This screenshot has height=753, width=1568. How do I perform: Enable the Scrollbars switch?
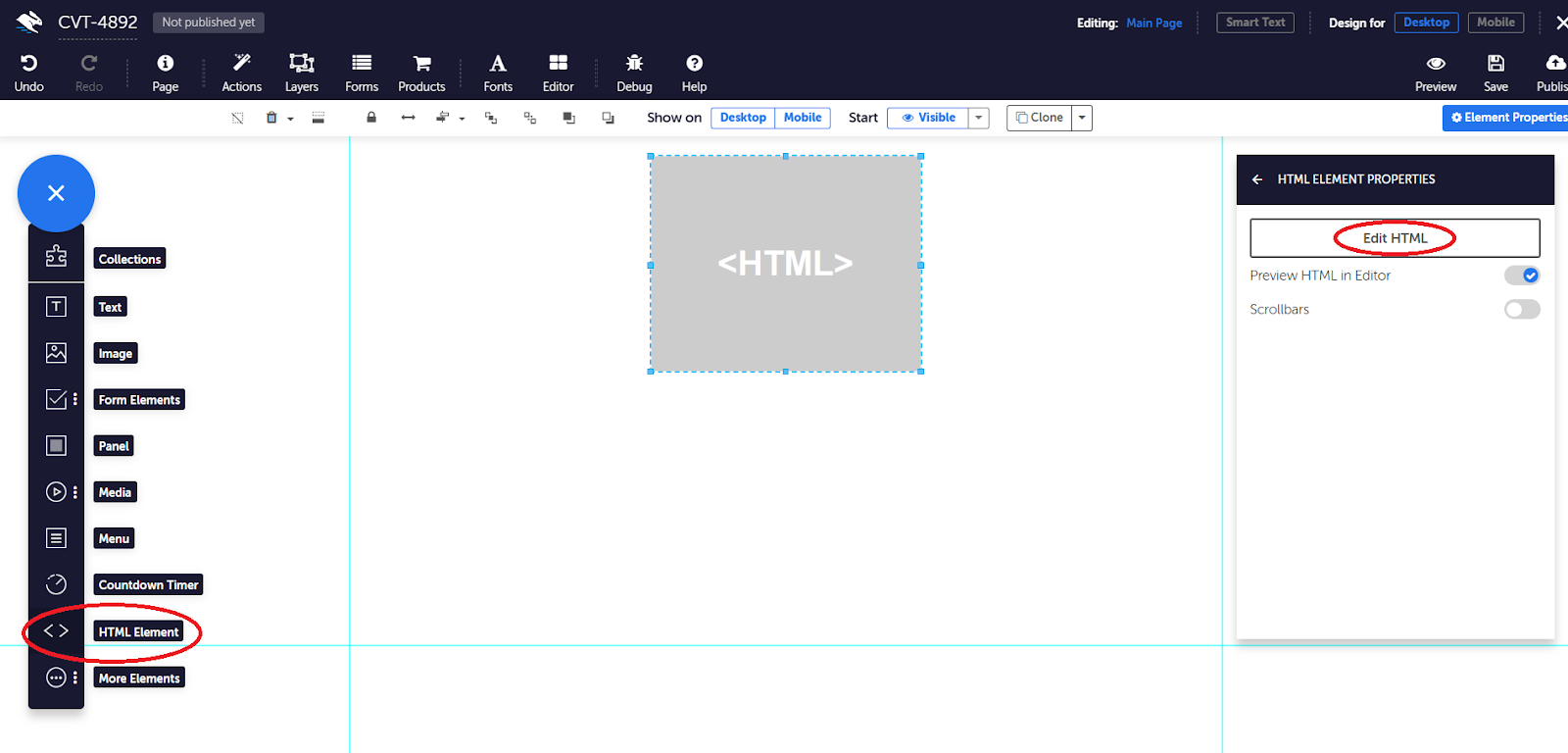click(x=1522, y=310)
